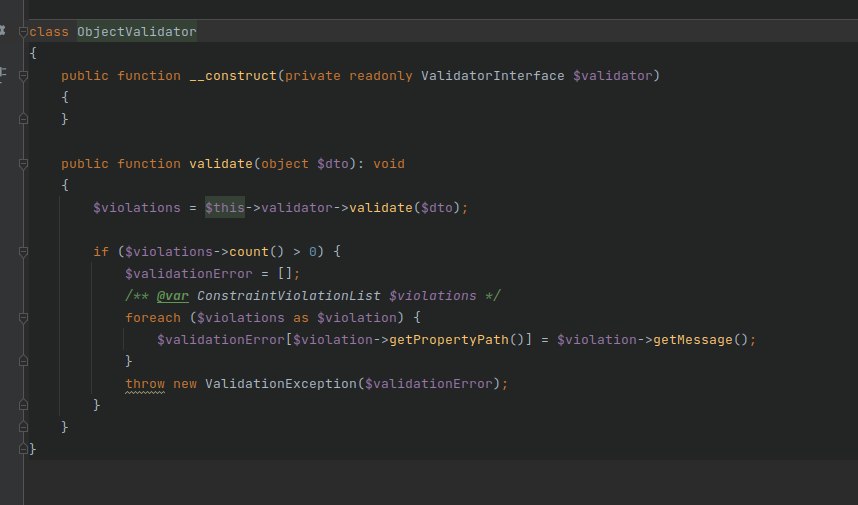Click $validationError inside ValidationException arguments
The height and width of the screenshot is (505, 858).
click(x=429, y=384)
